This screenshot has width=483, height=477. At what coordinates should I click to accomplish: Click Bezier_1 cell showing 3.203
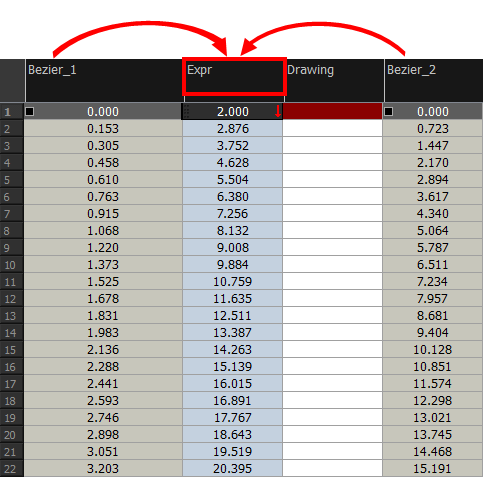(103, 469)
